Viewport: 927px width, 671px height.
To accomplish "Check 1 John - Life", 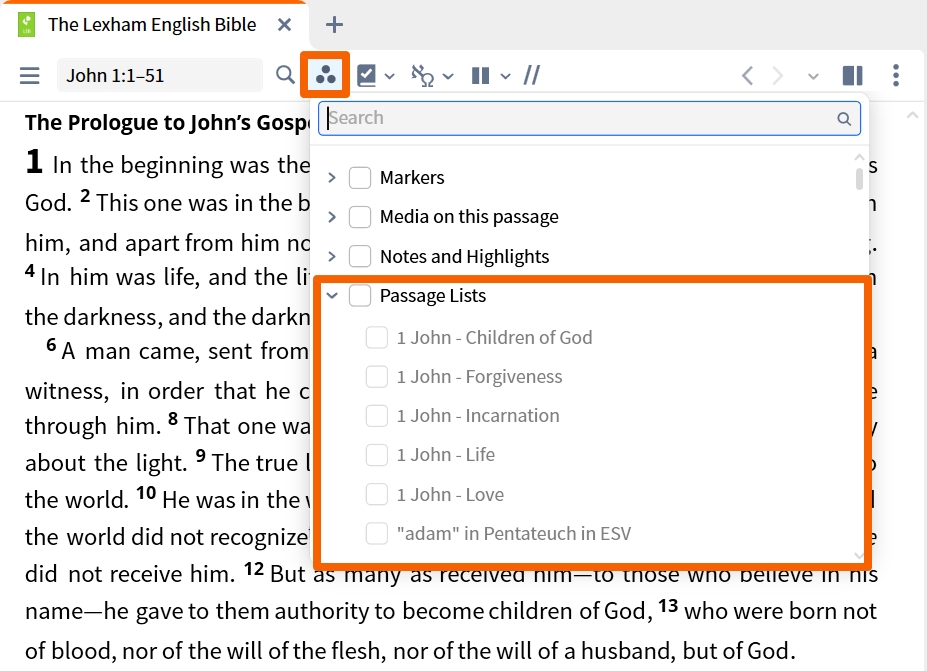I will coord(377,455).
